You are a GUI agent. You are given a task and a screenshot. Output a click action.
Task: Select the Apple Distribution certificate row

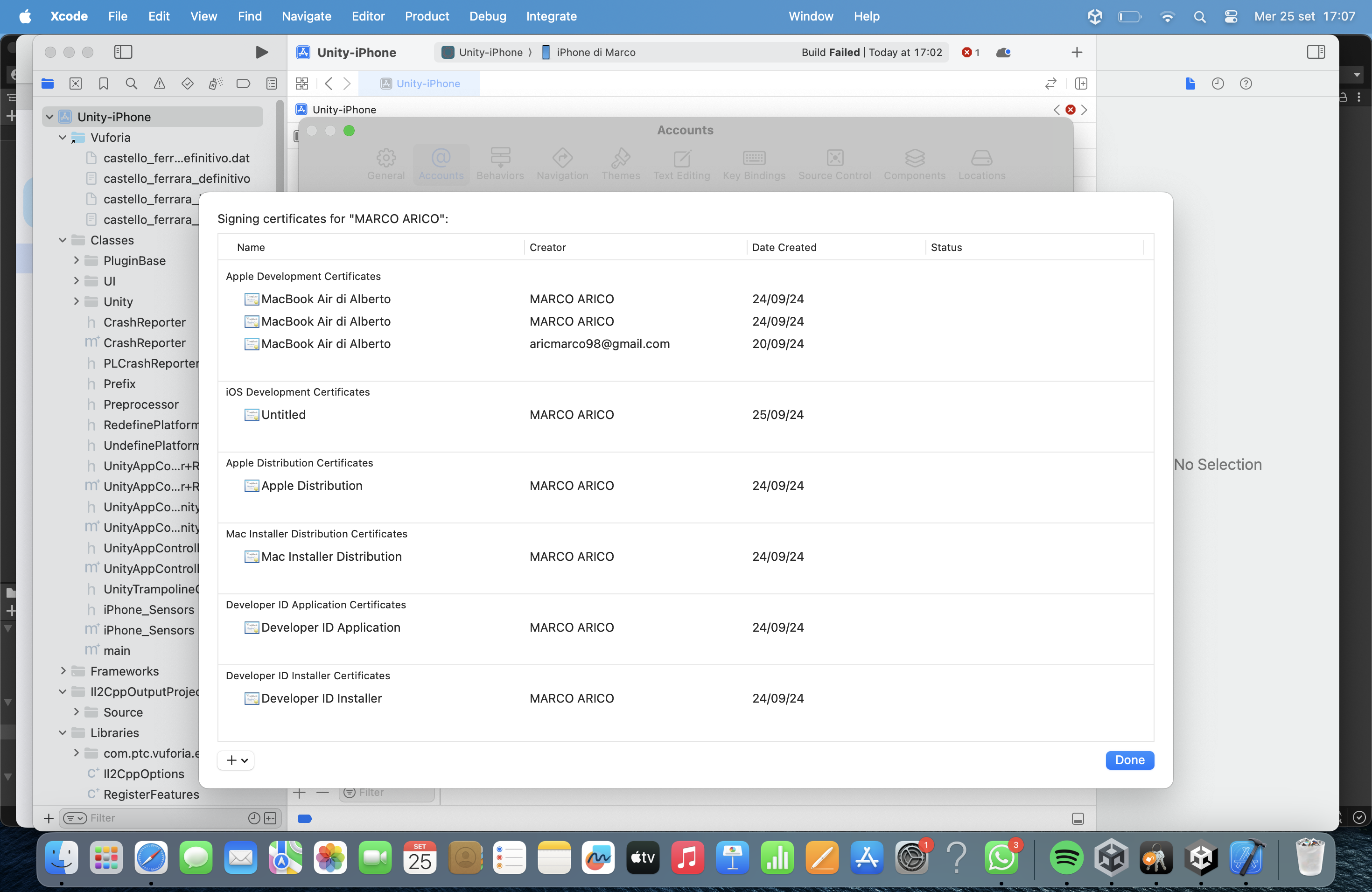coord(686,486)
